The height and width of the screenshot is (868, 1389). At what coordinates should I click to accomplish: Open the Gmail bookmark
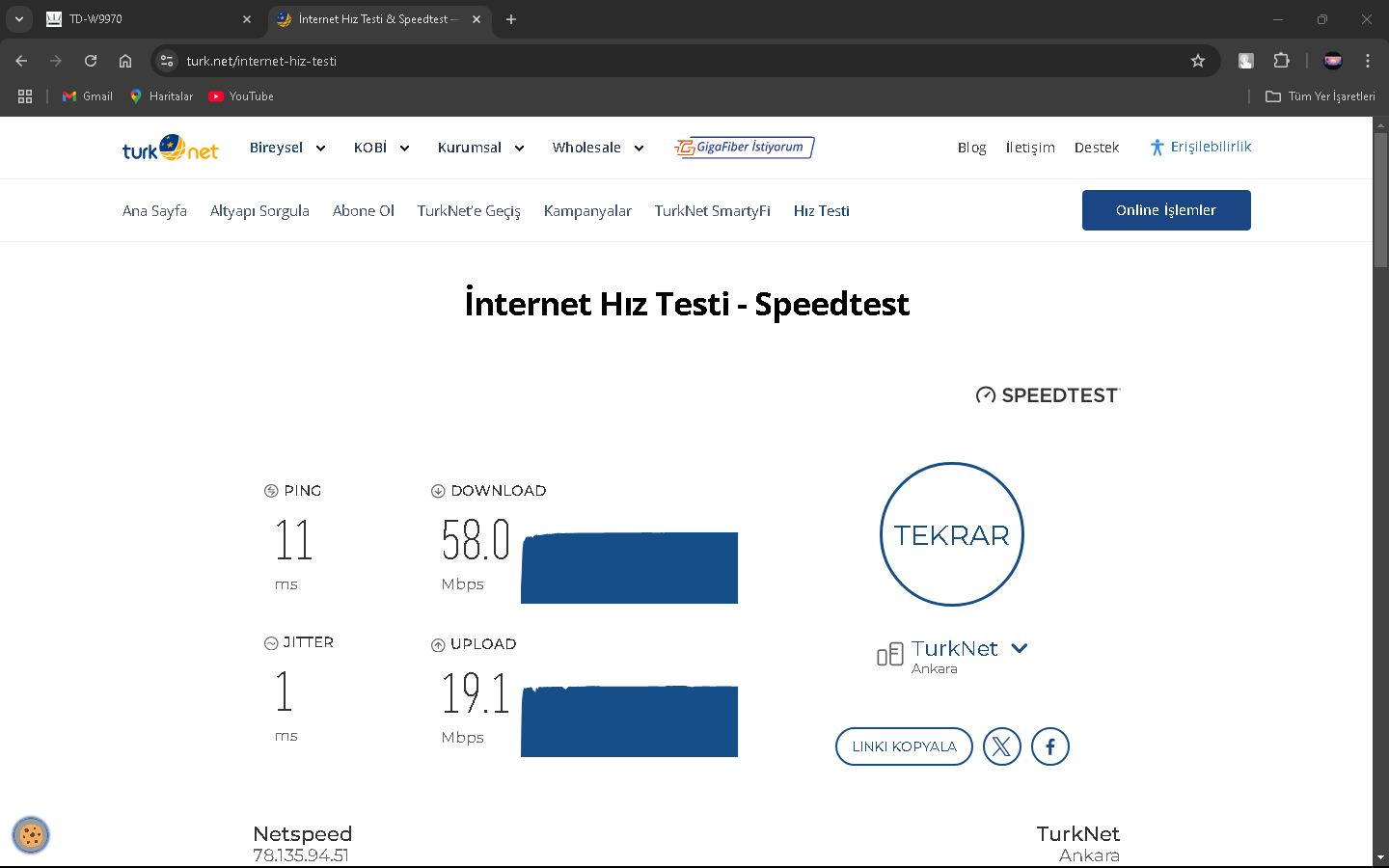88,96
